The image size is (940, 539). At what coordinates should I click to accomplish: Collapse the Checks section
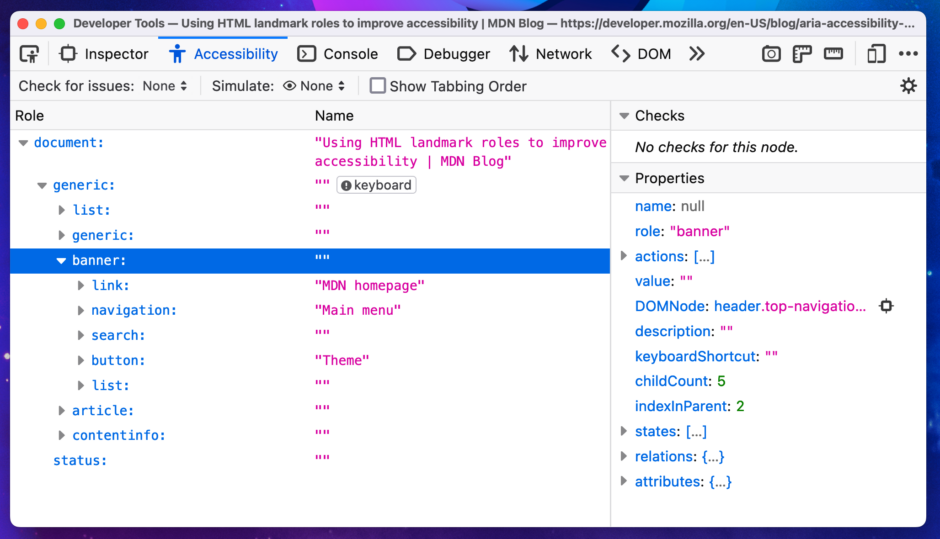624,116
